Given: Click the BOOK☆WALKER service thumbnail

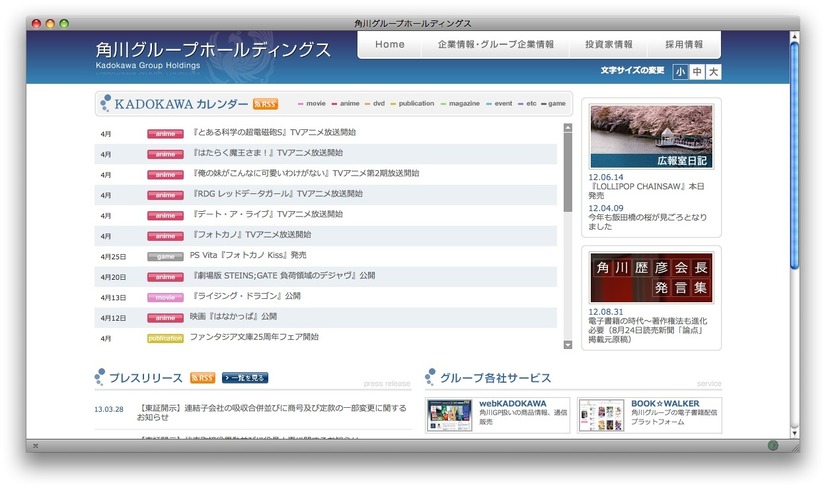Looking at the screenshot, I should (x=601, y=415).
